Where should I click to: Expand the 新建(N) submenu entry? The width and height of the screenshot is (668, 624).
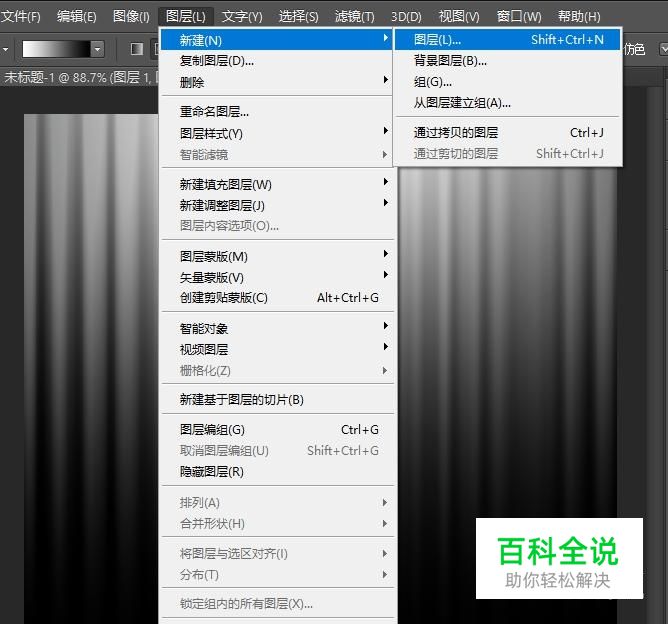pos(276,40)
